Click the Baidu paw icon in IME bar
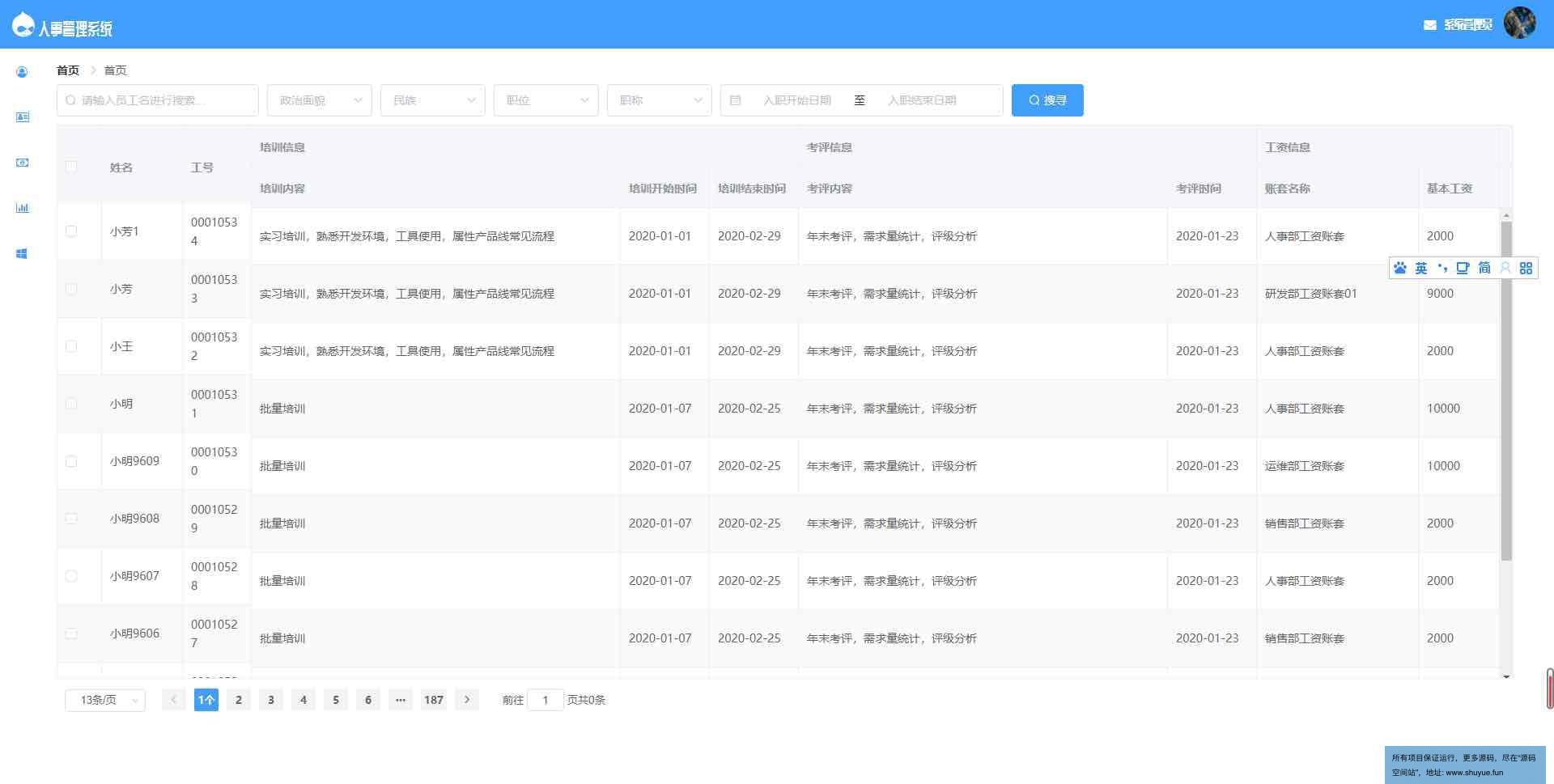Viewport: 1554px width, 784px height. point(1400,268)
